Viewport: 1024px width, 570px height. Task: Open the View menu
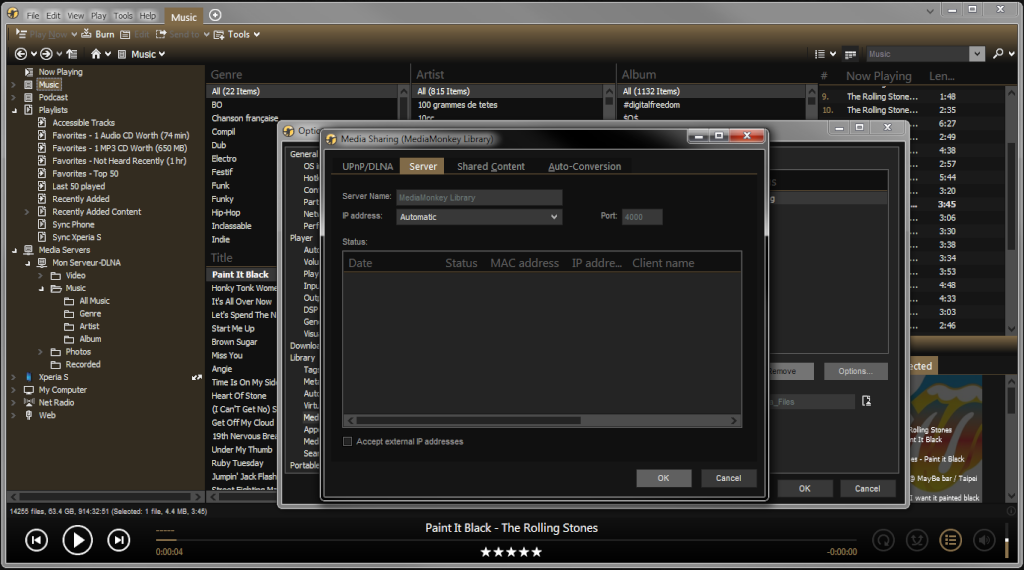coord(76,15)
